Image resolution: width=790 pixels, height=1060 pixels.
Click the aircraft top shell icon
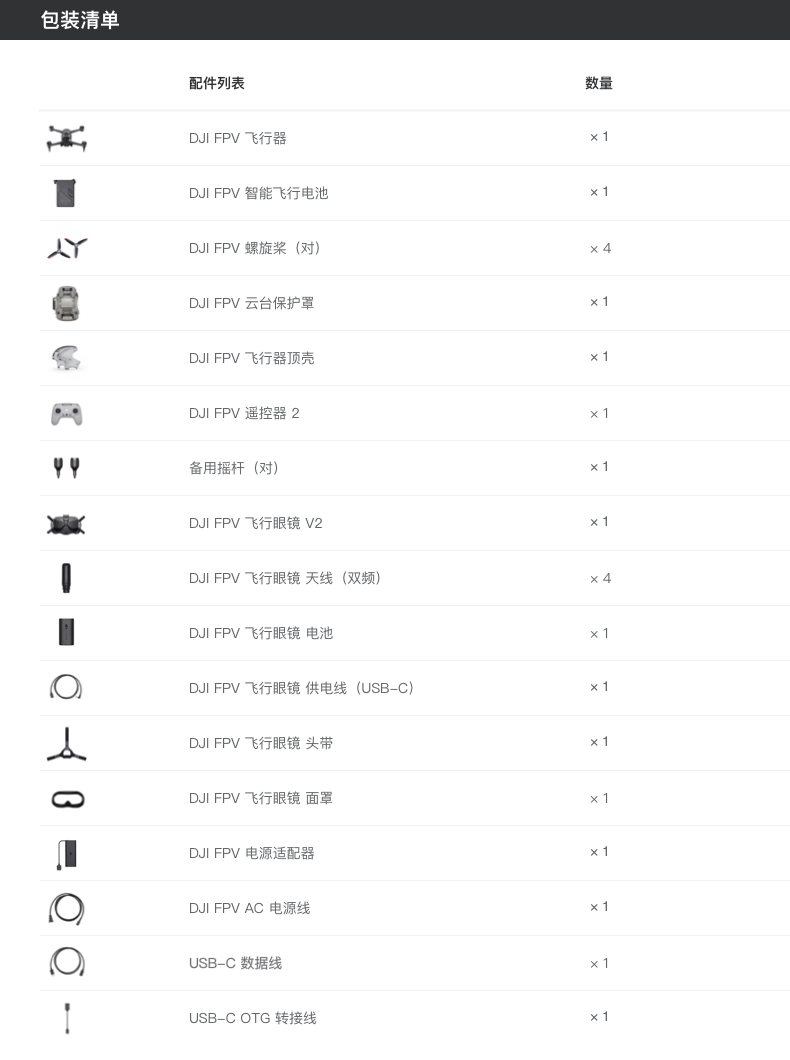point(66,358)
